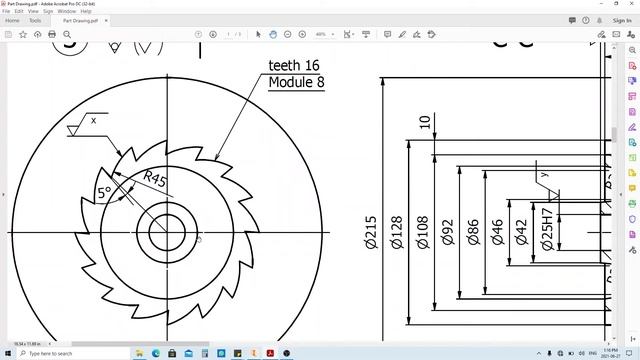Open the find text magnifier tool
640x360 pixels.
point(67,35)
